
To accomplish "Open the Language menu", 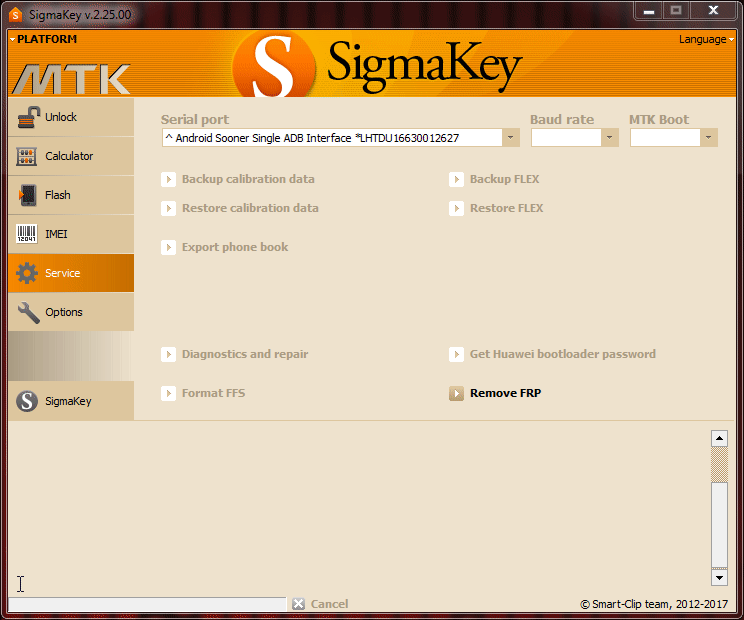I will coord(705,40).
